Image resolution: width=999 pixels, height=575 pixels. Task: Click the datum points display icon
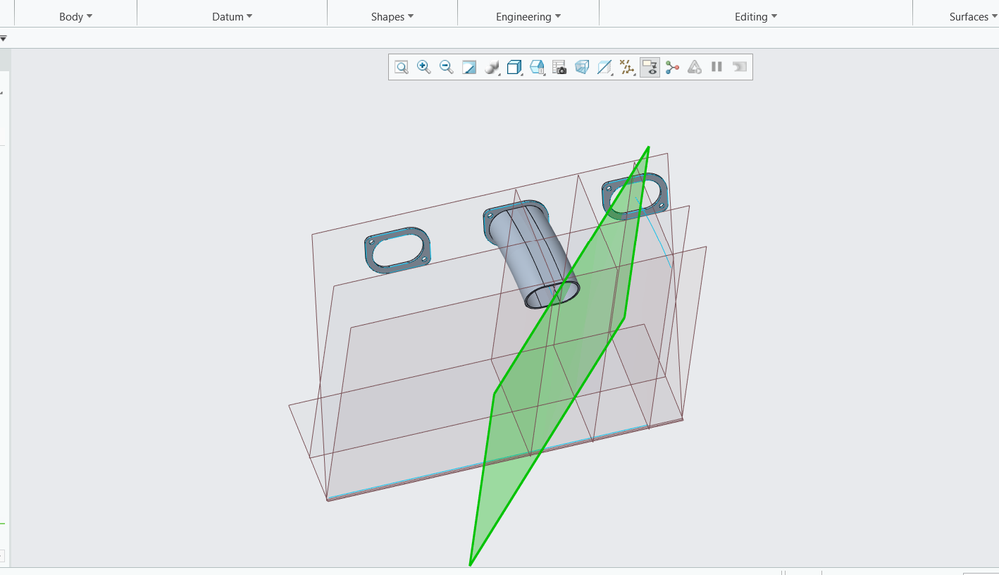(627, 67)
